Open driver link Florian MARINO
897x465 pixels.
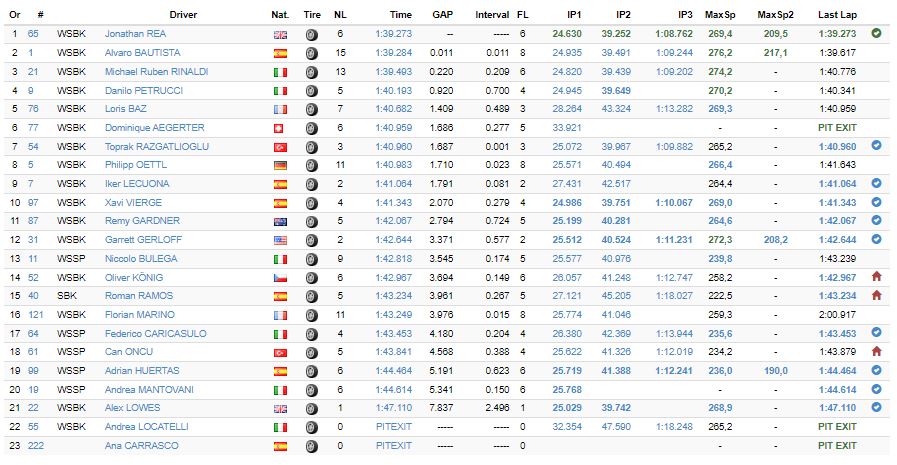(140, 315)
